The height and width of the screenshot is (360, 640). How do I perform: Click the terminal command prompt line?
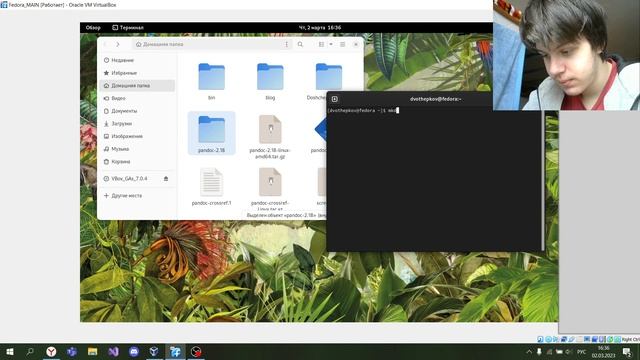pos(363,110)
